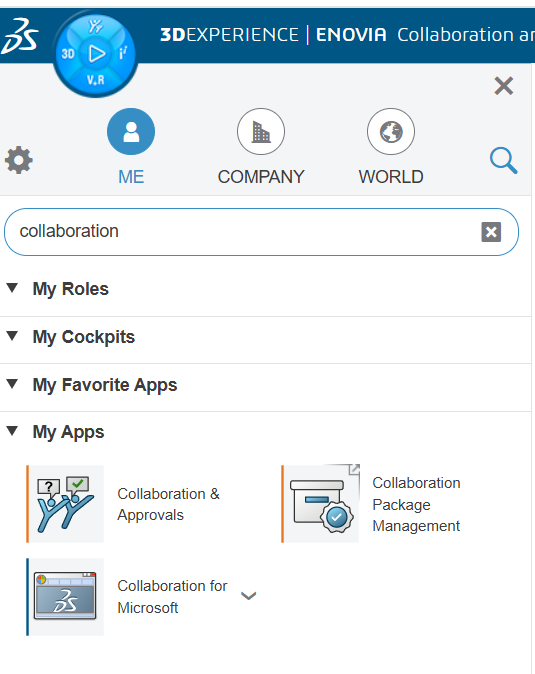
Task: Open the Collaboration for Microsoft app icon
Action: (65, 597)
